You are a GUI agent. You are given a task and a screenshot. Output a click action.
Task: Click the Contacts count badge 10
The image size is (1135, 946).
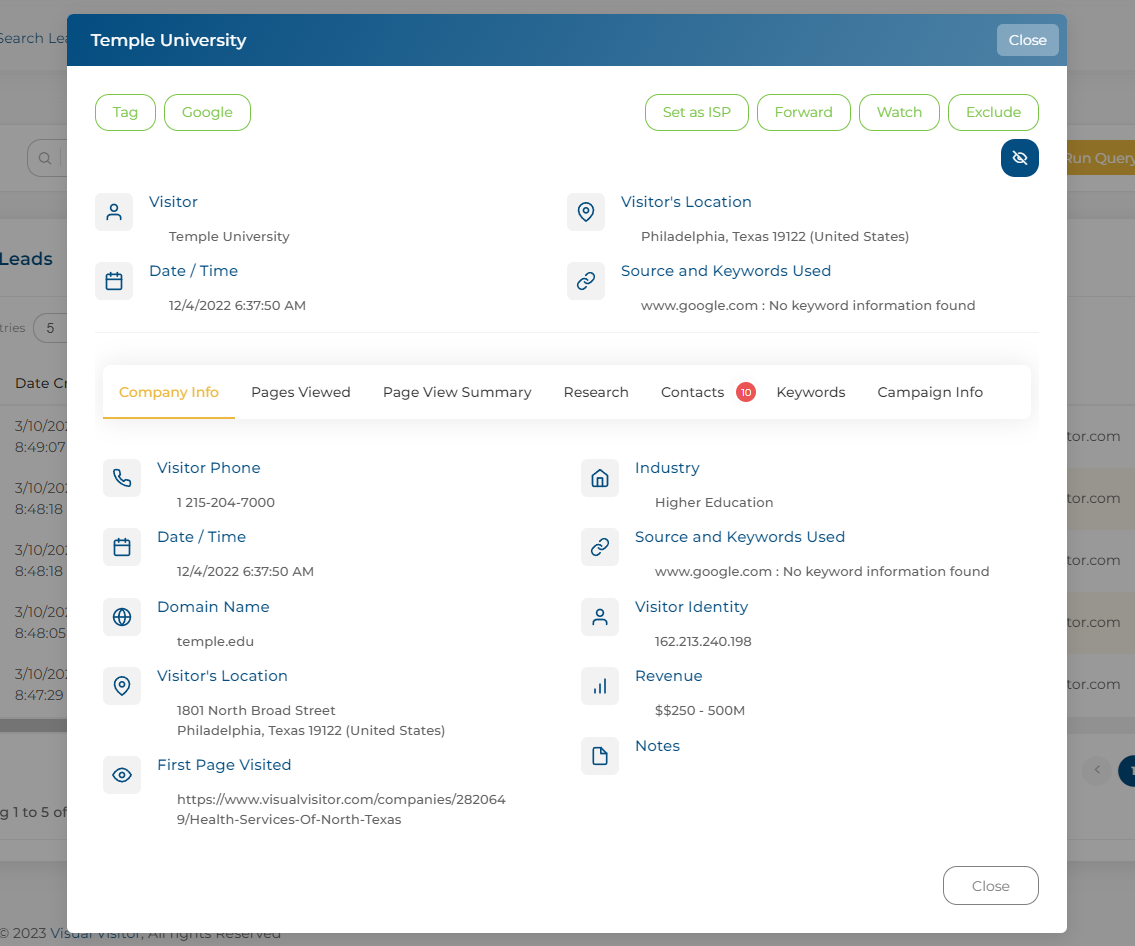pyautogui.click(x=746, y=392)
